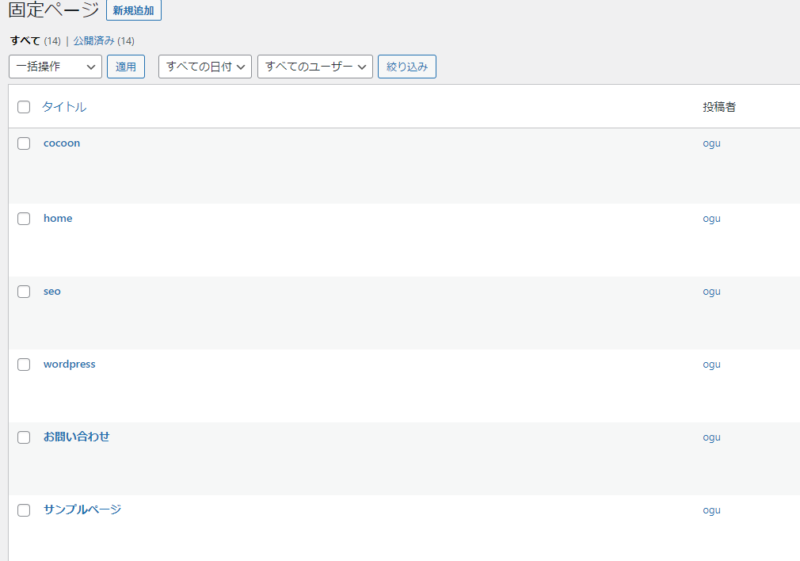Screen dimensions: 800x561
Task: Click author ogu in home row
Action: point(711,218)
